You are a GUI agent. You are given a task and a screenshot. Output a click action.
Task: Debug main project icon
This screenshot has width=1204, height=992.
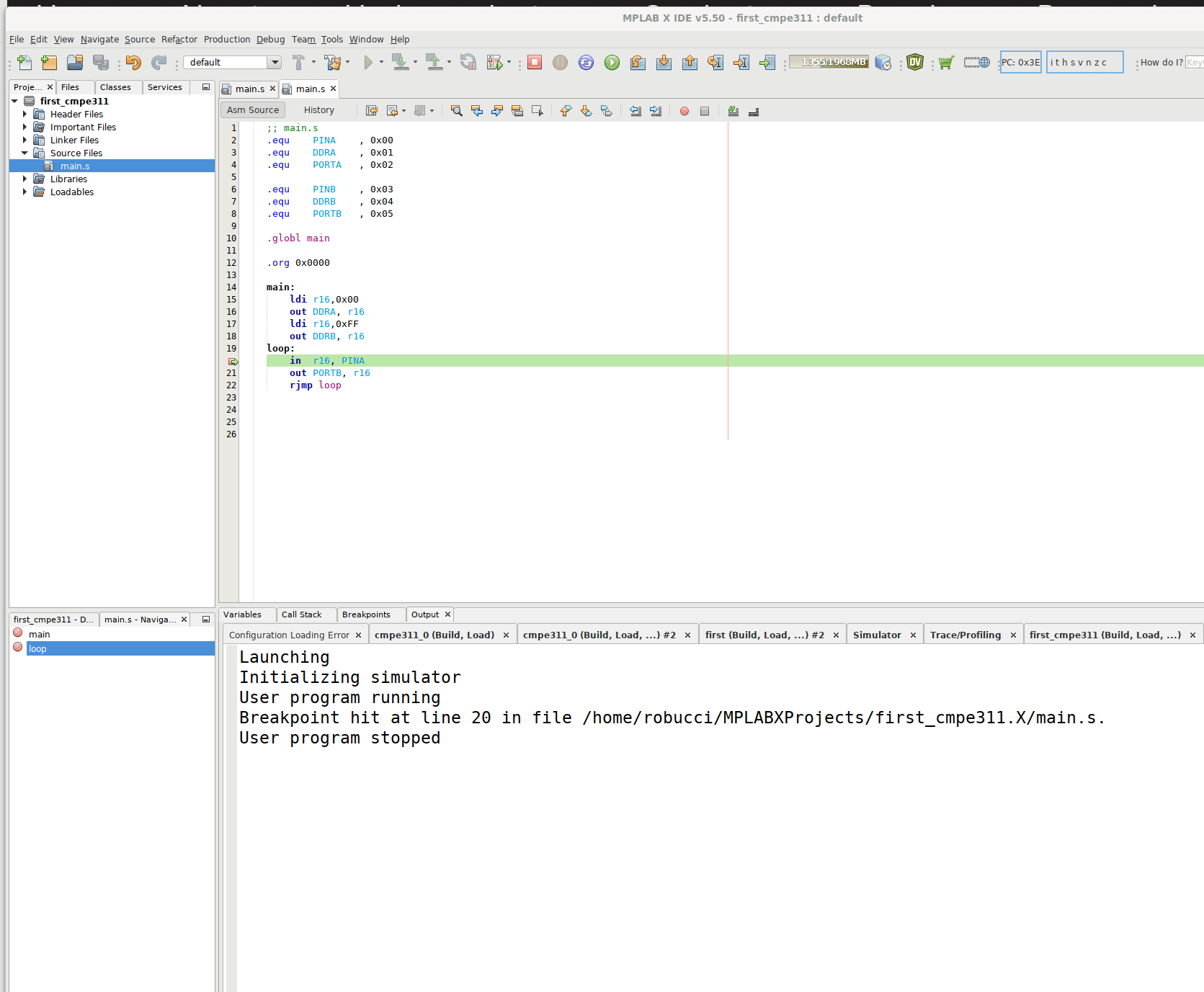pyautogui.click(x=494, y=63)
